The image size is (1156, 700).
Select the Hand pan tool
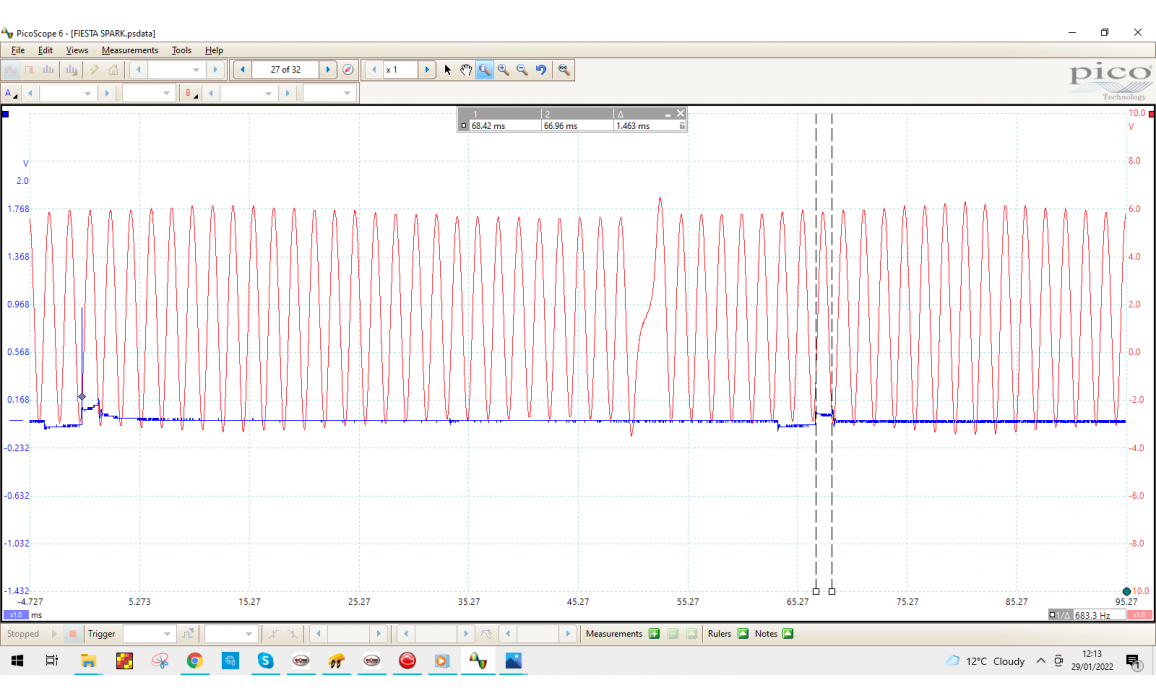click(x=466, y=70)
